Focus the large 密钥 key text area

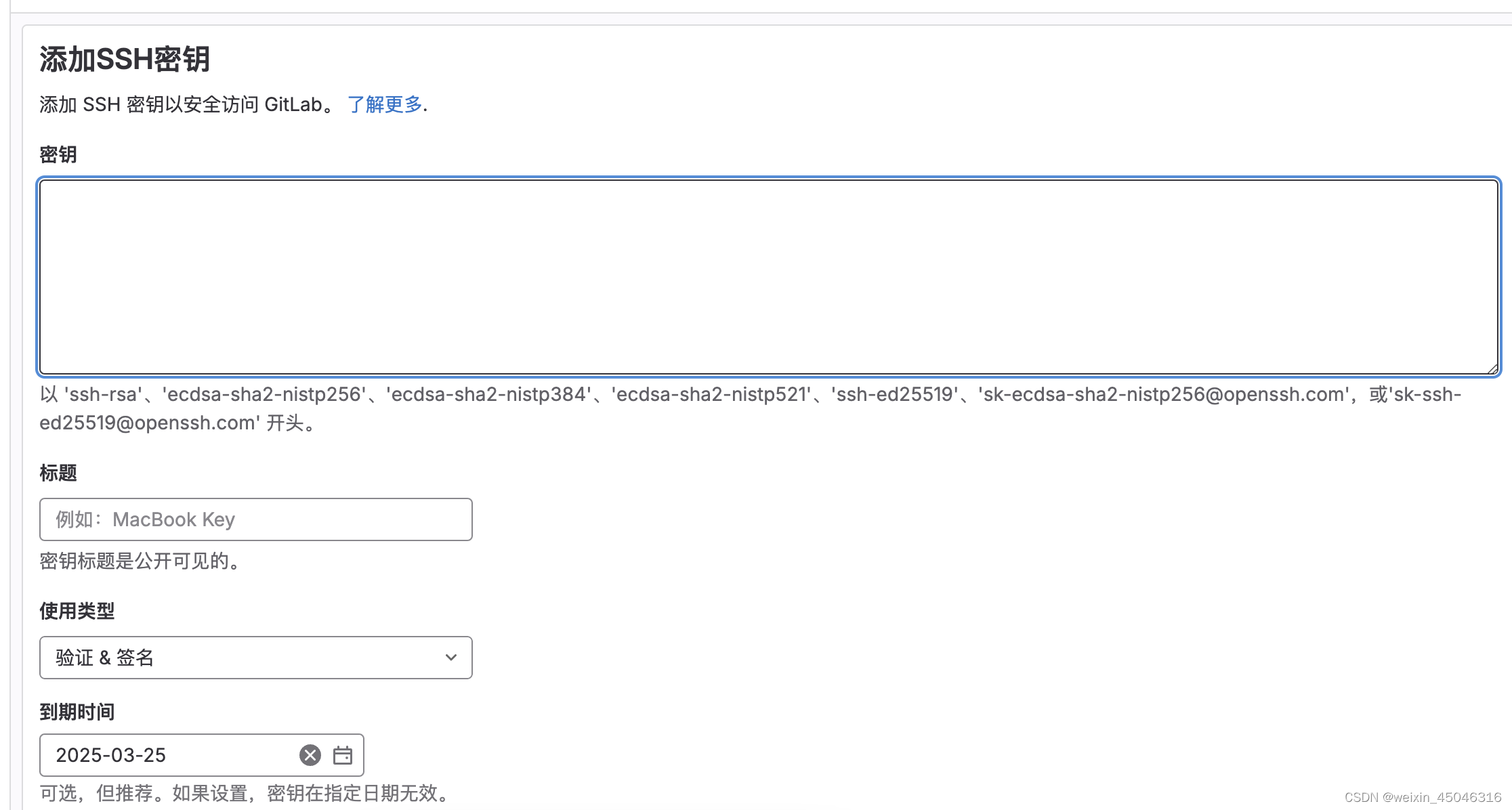click(x=768, y=276)
